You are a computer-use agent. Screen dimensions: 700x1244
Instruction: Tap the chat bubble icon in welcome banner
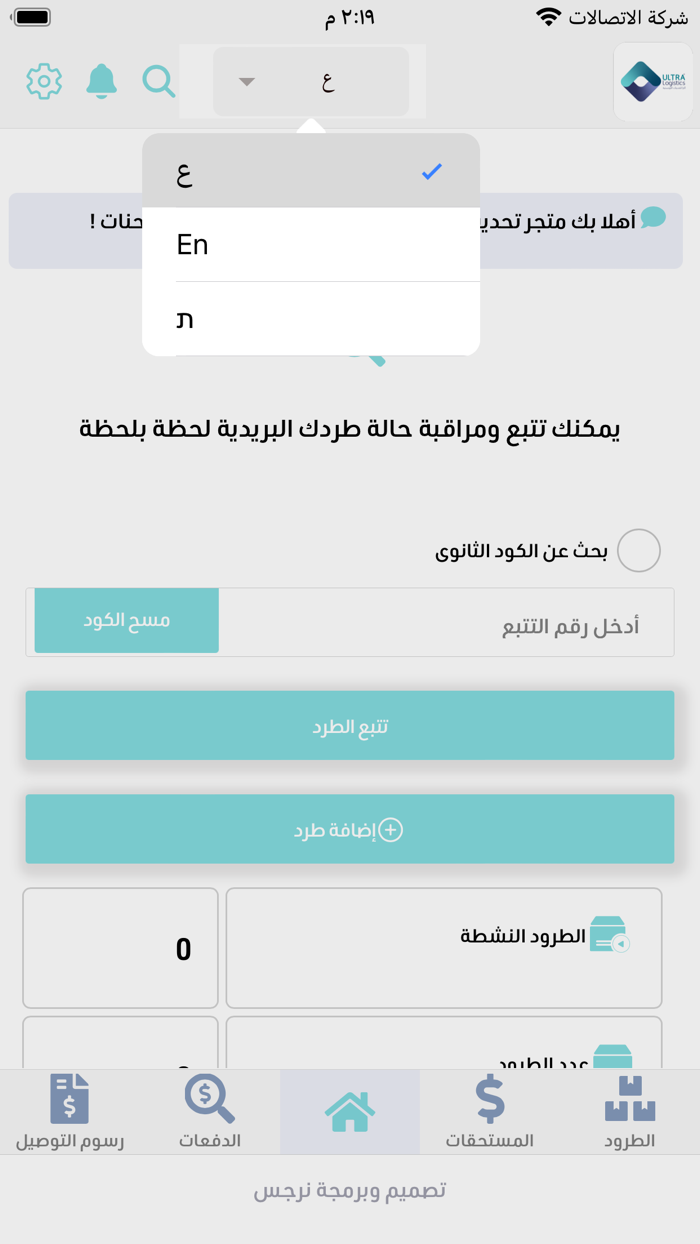[653, 218]
